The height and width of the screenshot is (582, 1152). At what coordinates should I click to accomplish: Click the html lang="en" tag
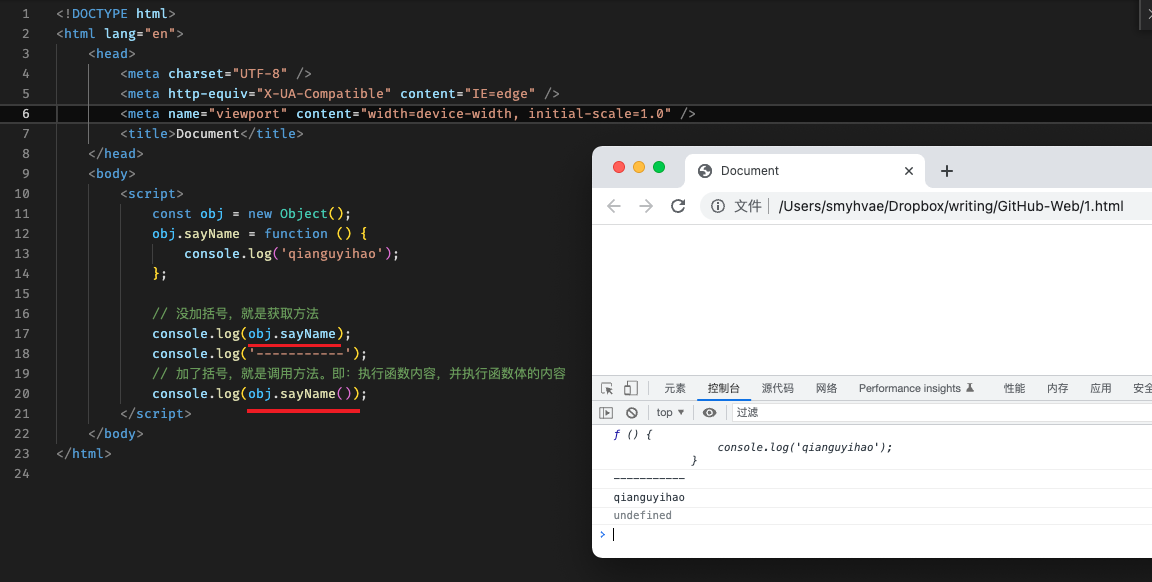tap(120, 33)
